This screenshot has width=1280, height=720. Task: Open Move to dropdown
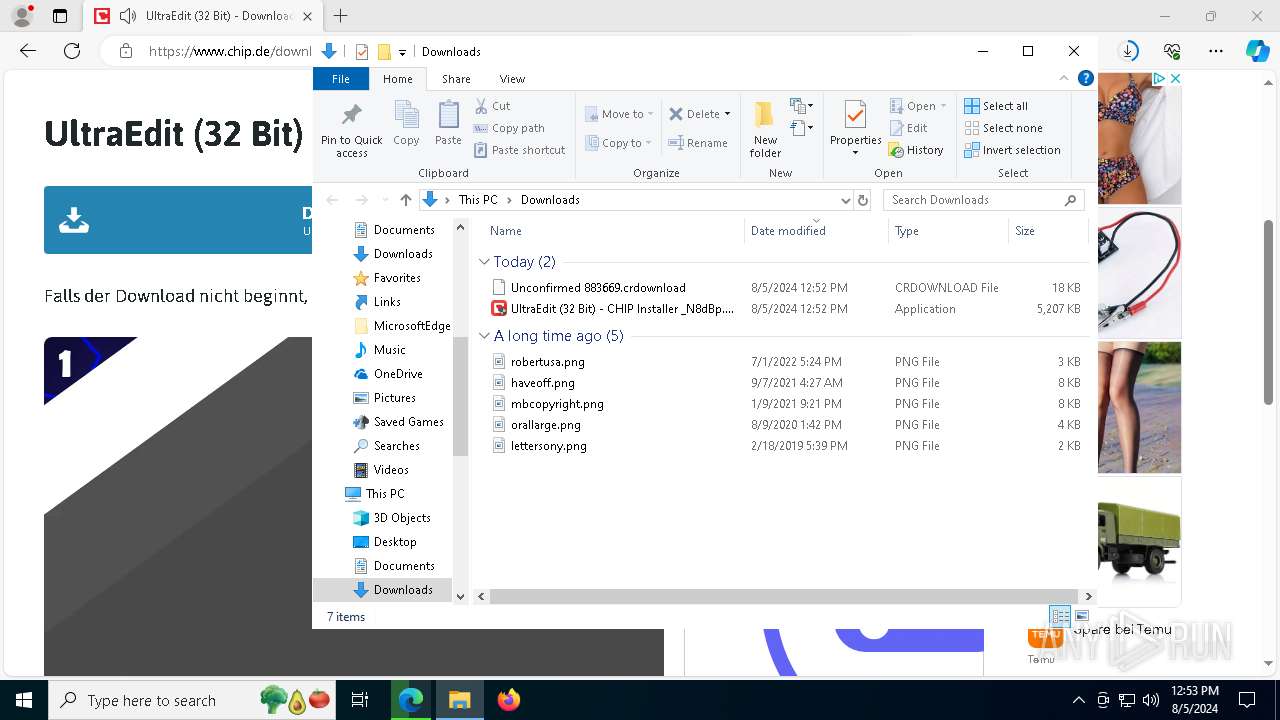[x=619, y=114]
